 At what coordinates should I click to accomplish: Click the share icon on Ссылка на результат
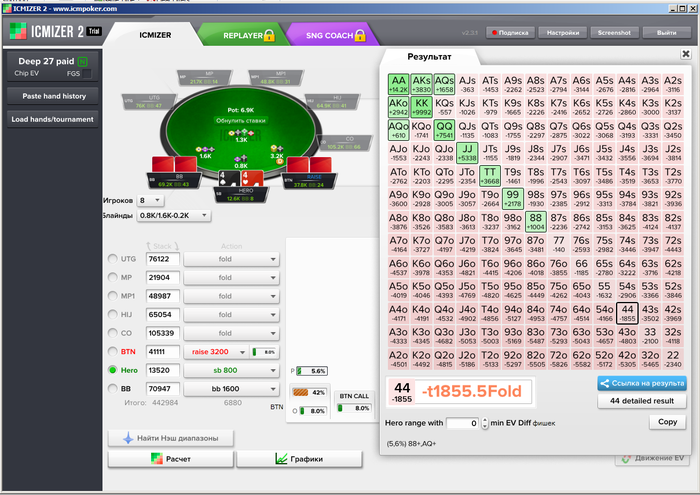point(605,383)
